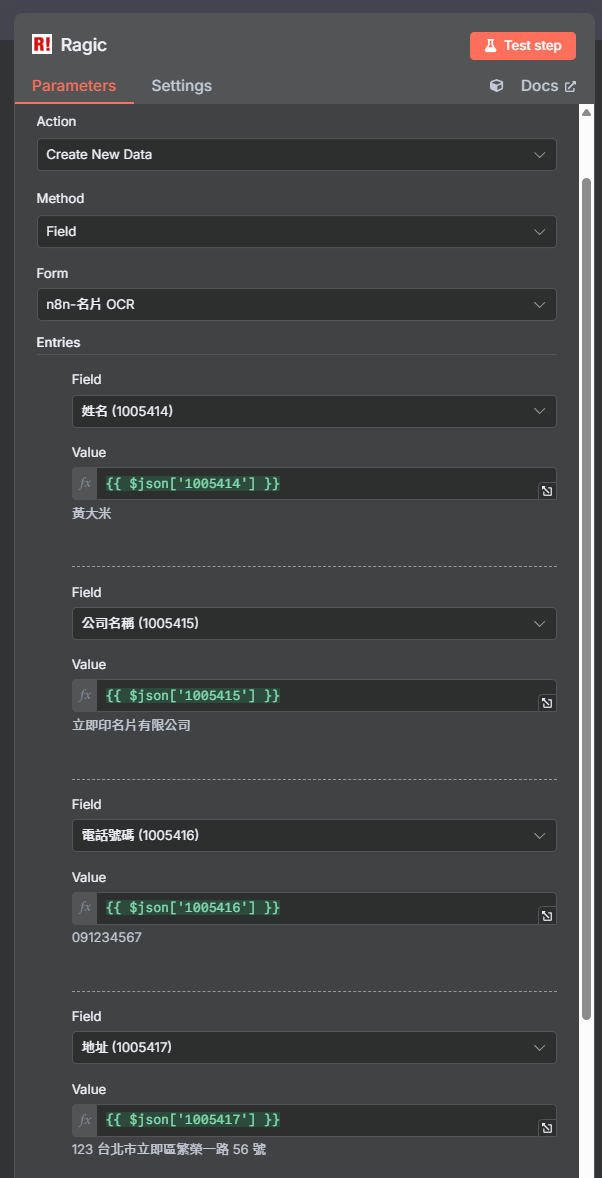602x1178 pixels.
Task: Open the Form dropdown n8n-名片 OCR
Action: pyautogui.click(x=297, y=305)
